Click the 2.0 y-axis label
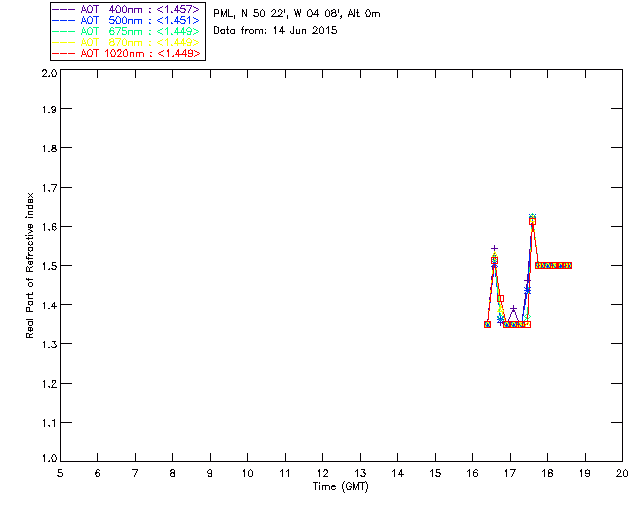Screen dimensions: 640x512 49,73
